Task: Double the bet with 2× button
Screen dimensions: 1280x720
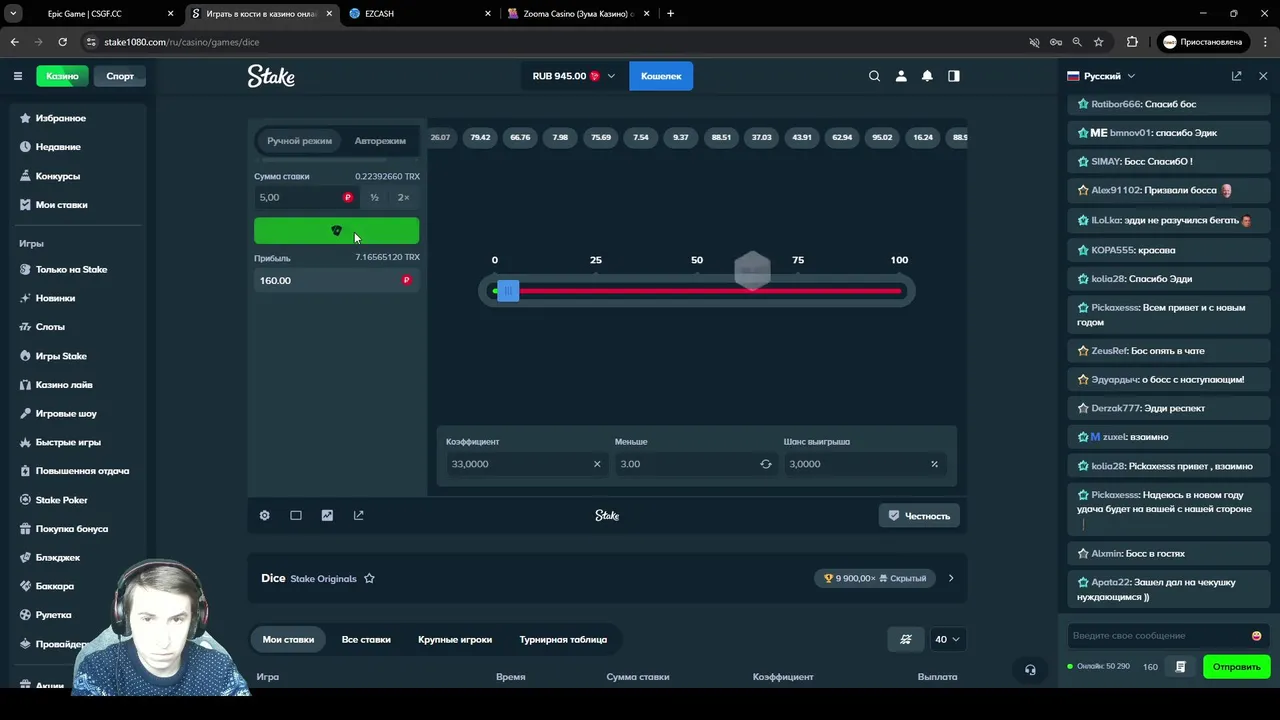Action: [x=403, y=198]
